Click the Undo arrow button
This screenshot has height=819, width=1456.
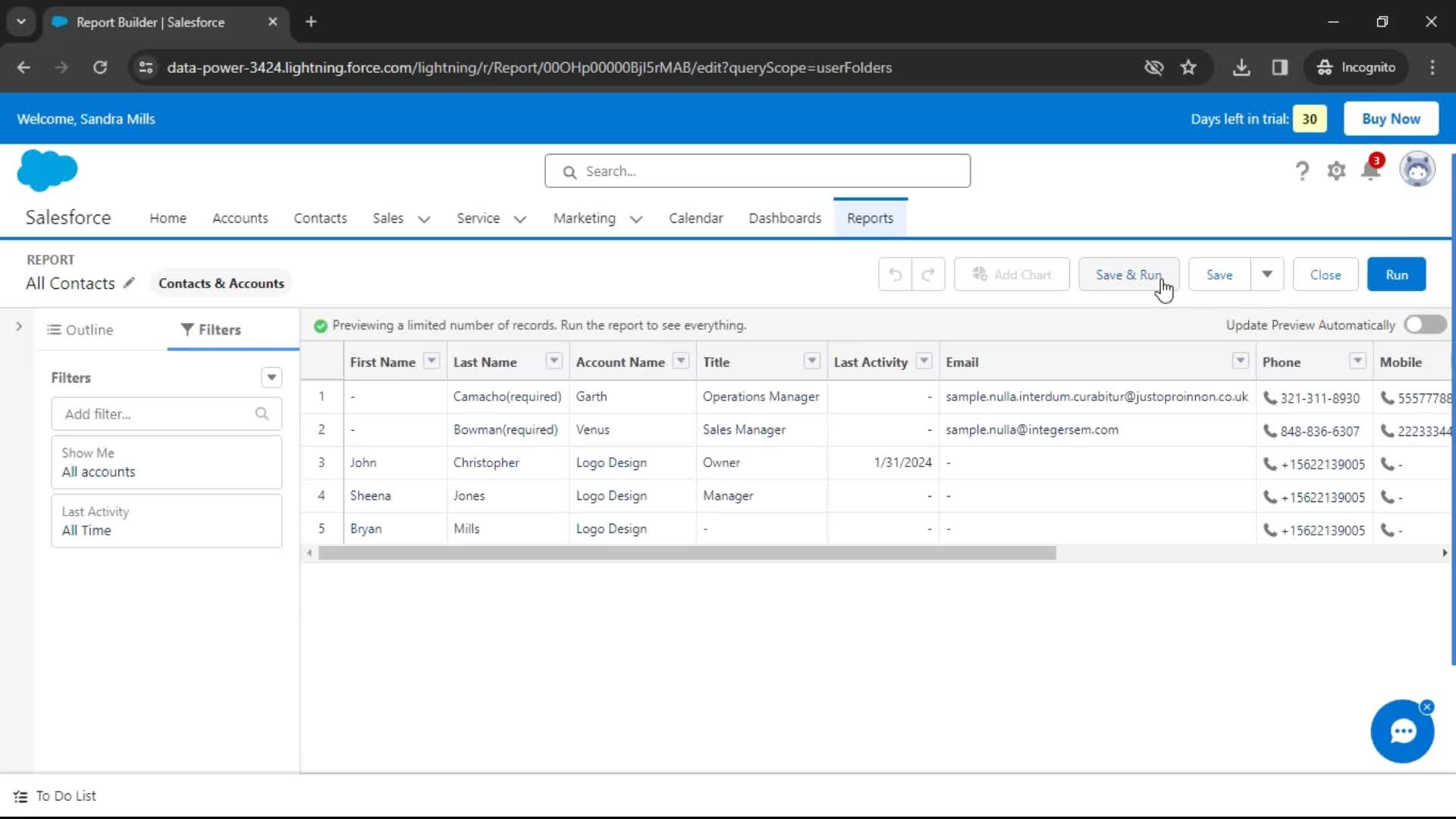895,275
